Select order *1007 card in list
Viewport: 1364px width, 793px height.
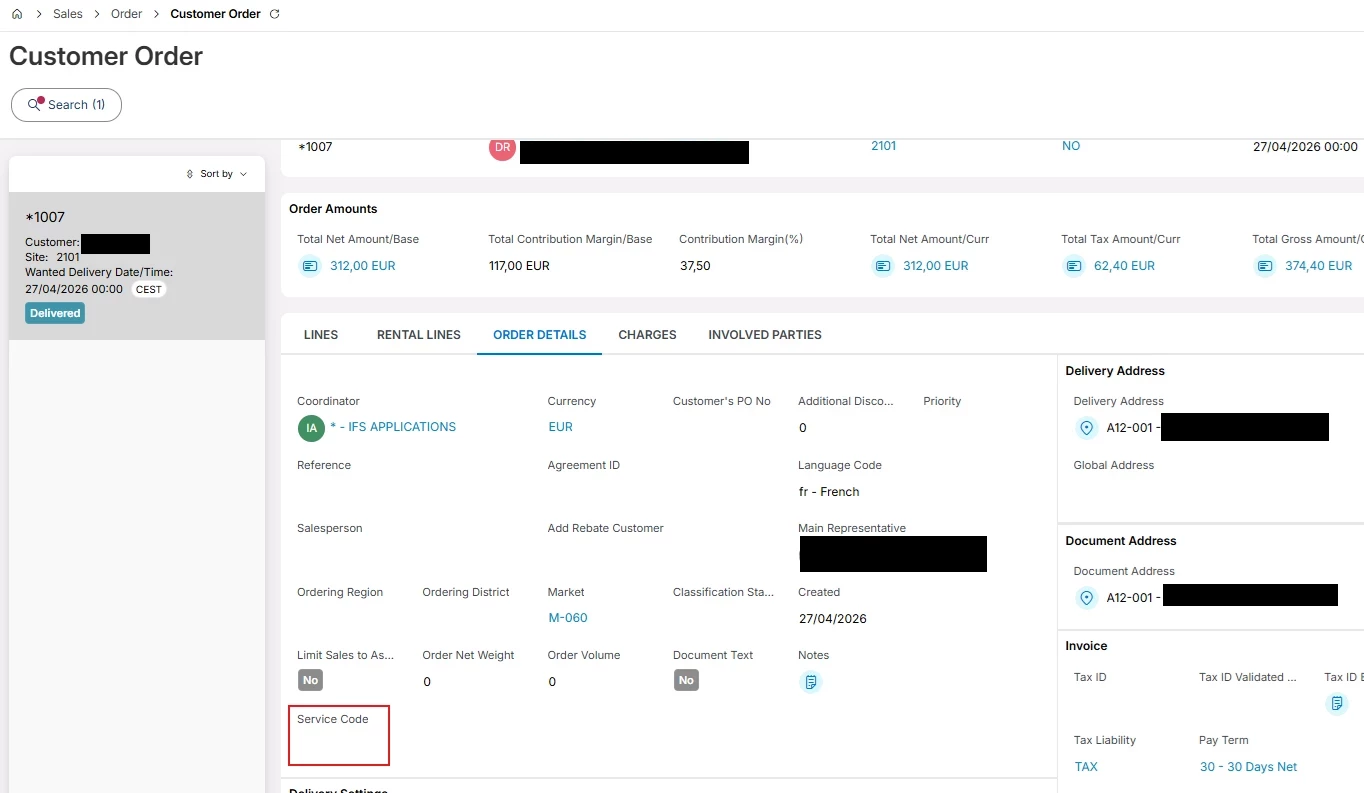click(x=137, y=266)
